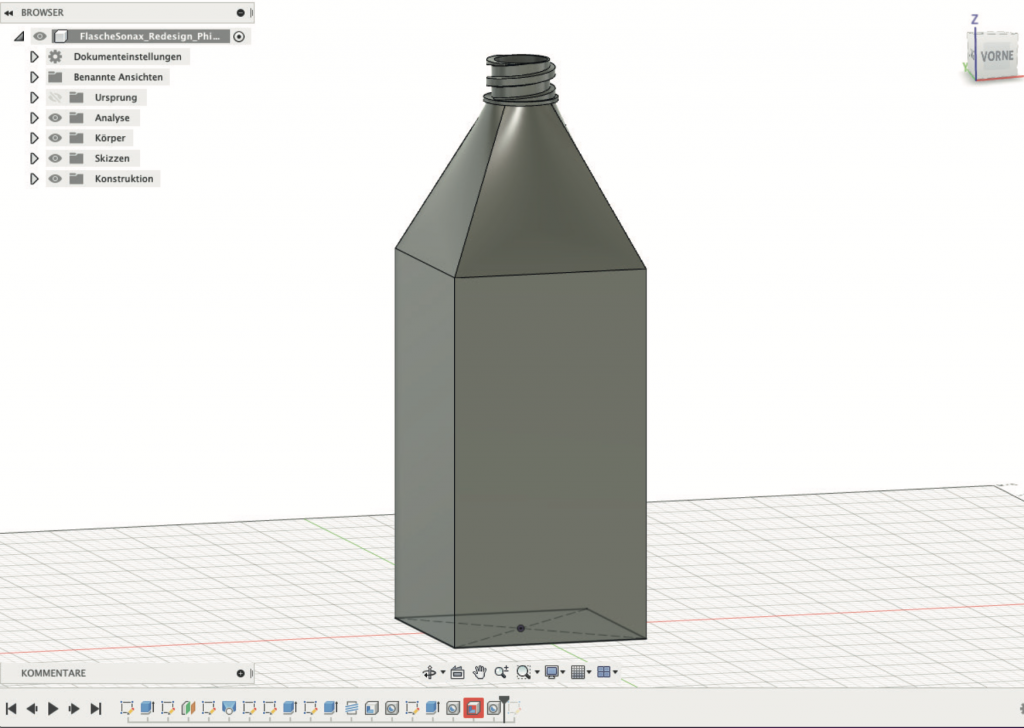This screenshot has width=1024, height=728.
Task: Show the hidden Ursprung folder
Action: (x=55, y=98)
